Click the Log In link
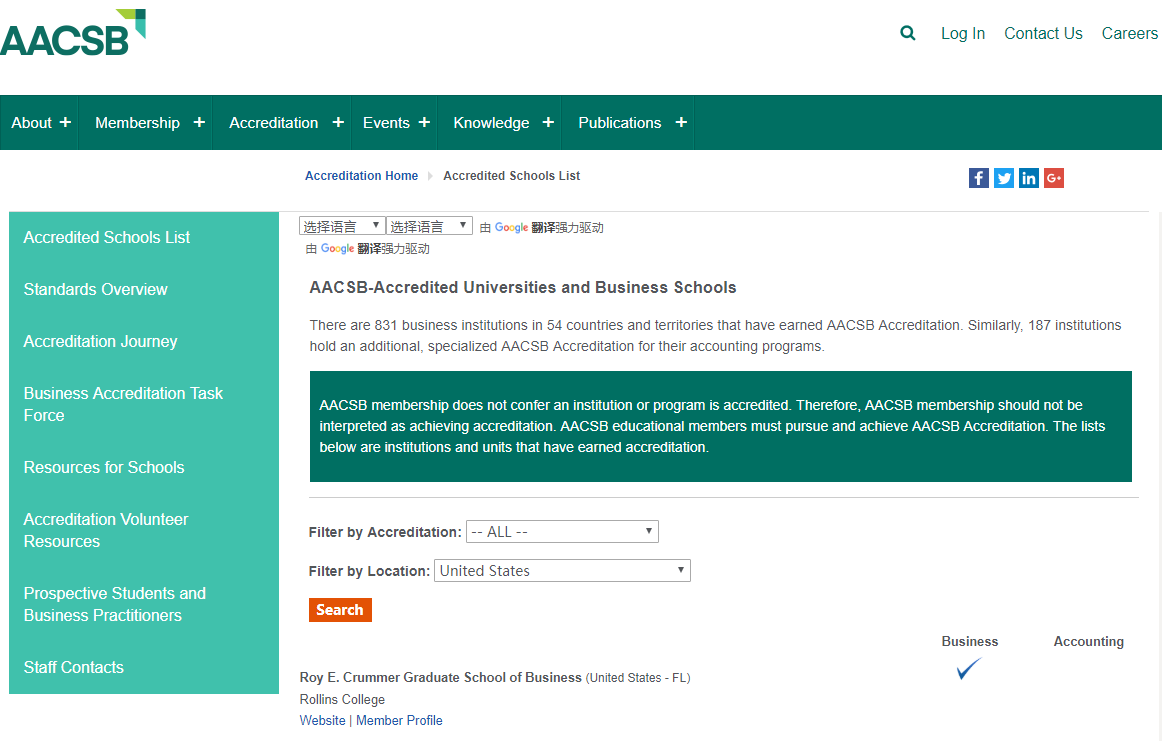The width and height of the screenshot is (1162, 741). tap(963, 33)
